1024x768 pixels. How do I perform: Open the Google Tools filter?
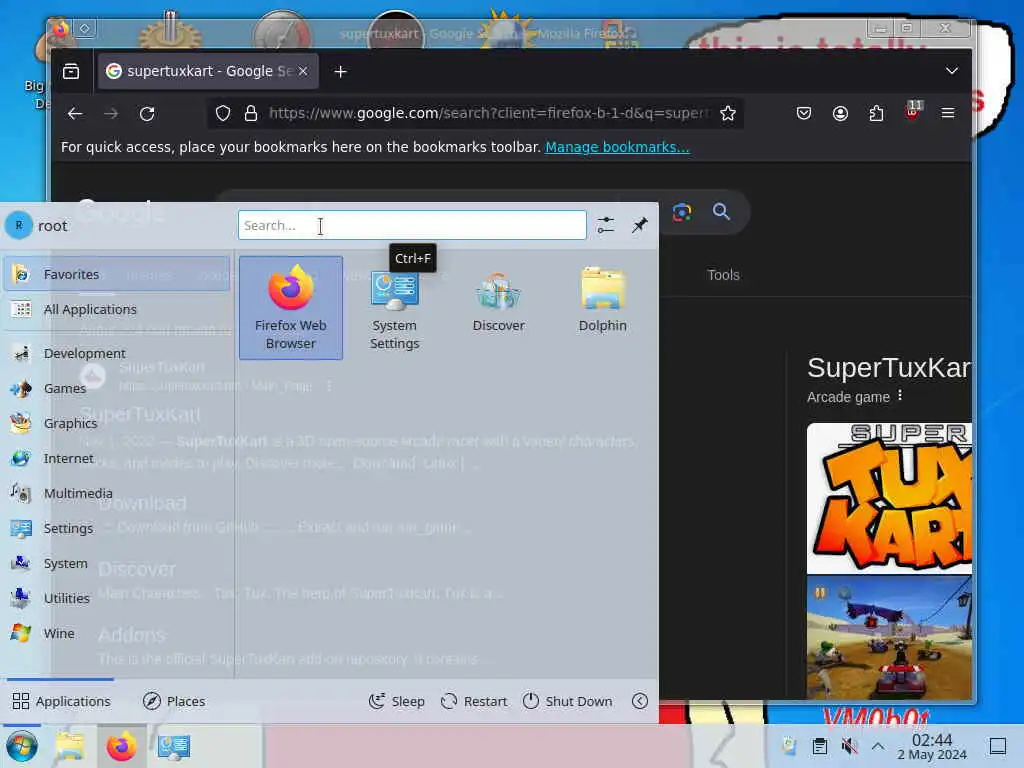(723, 275)
